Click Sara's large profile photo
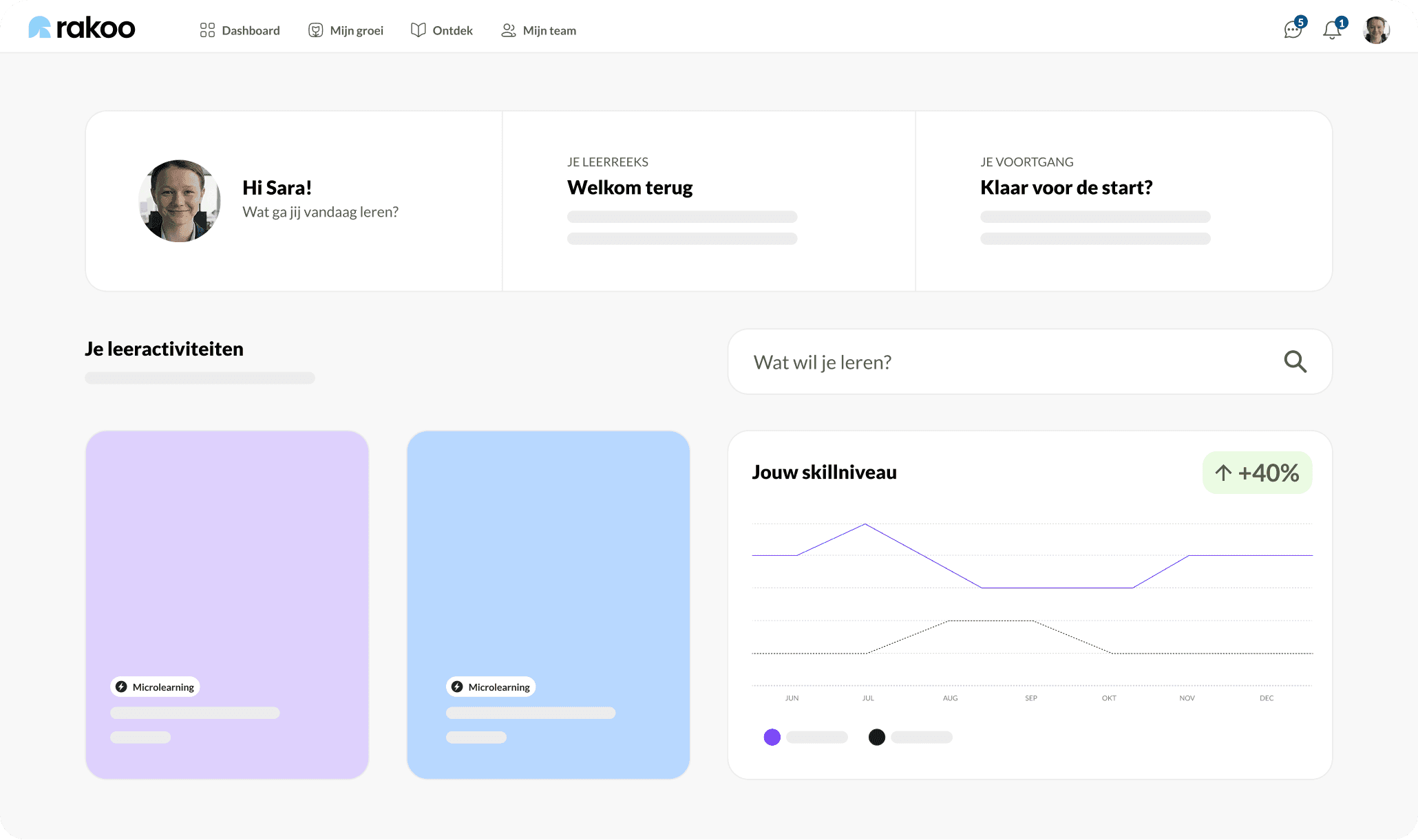 click(180, 201)
